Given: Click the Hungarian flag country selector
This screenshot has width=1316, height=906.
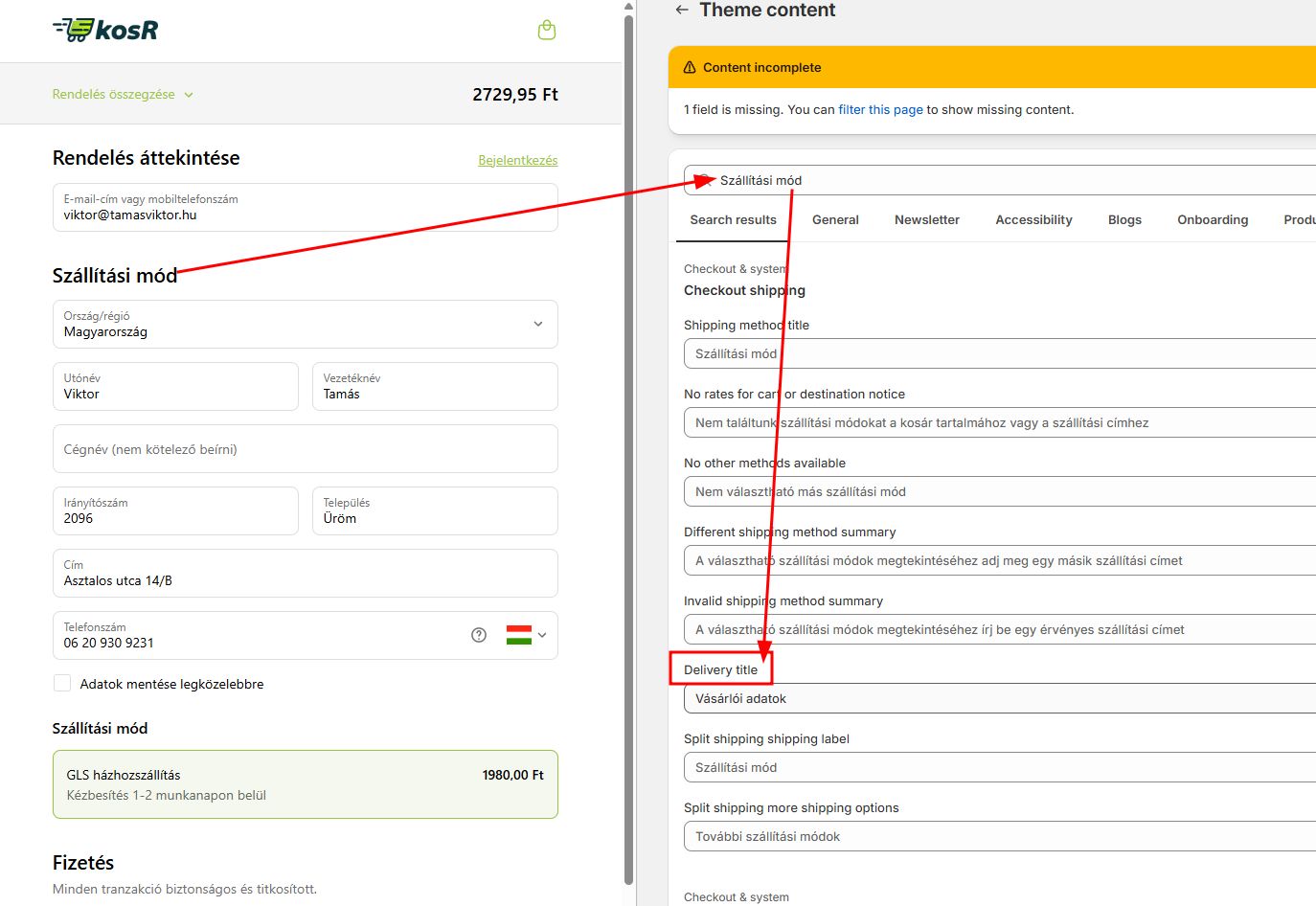Looking at the screenshot, I should pyautogui.click(x=518, y=635).
